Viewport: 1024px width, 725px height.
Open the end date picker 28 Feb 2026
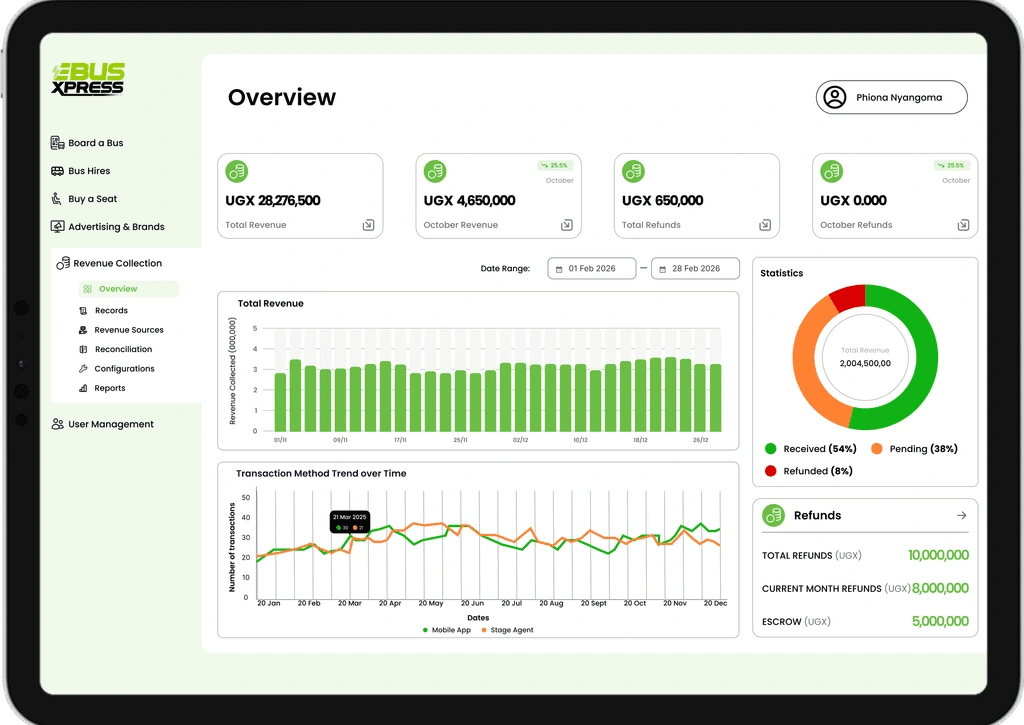(x=696, y=268)
